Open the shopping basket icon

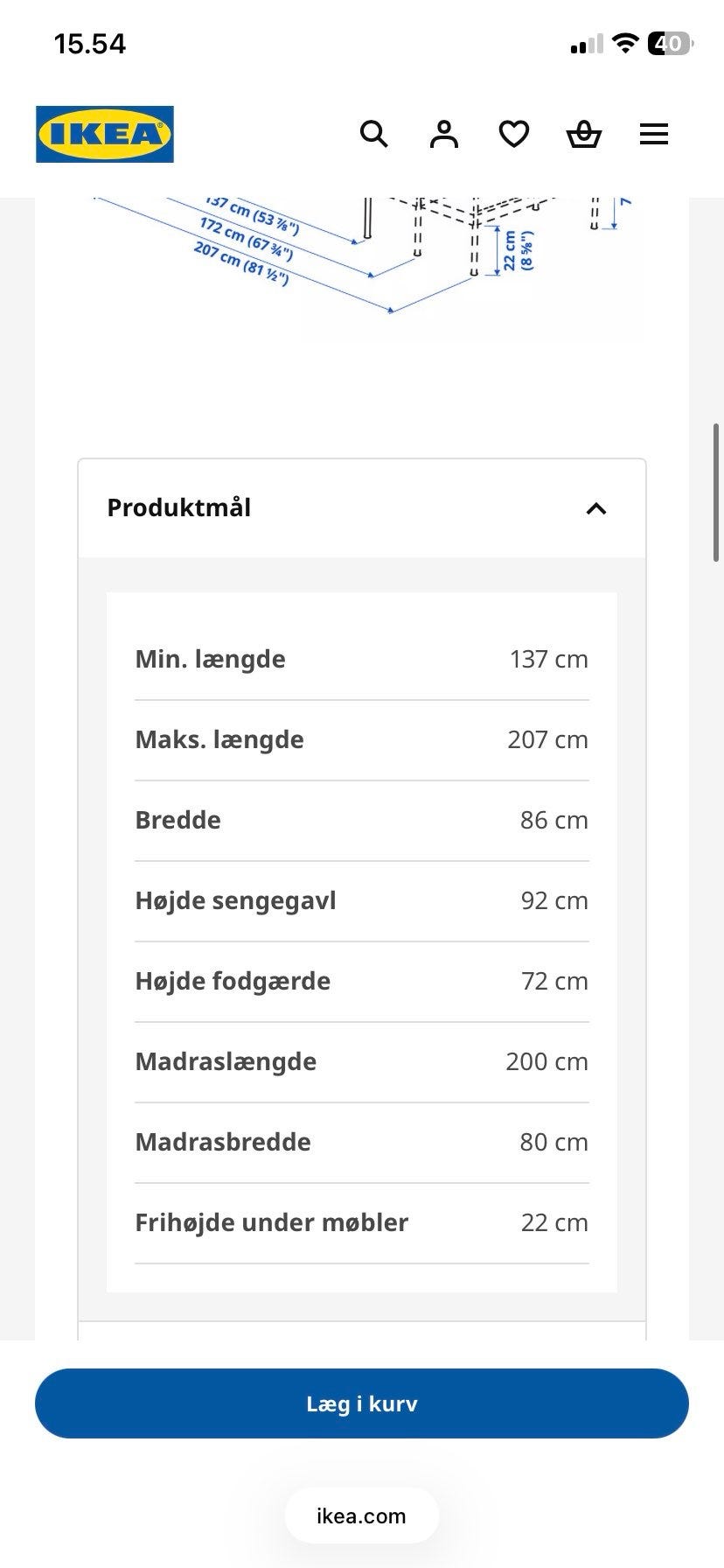584,134
